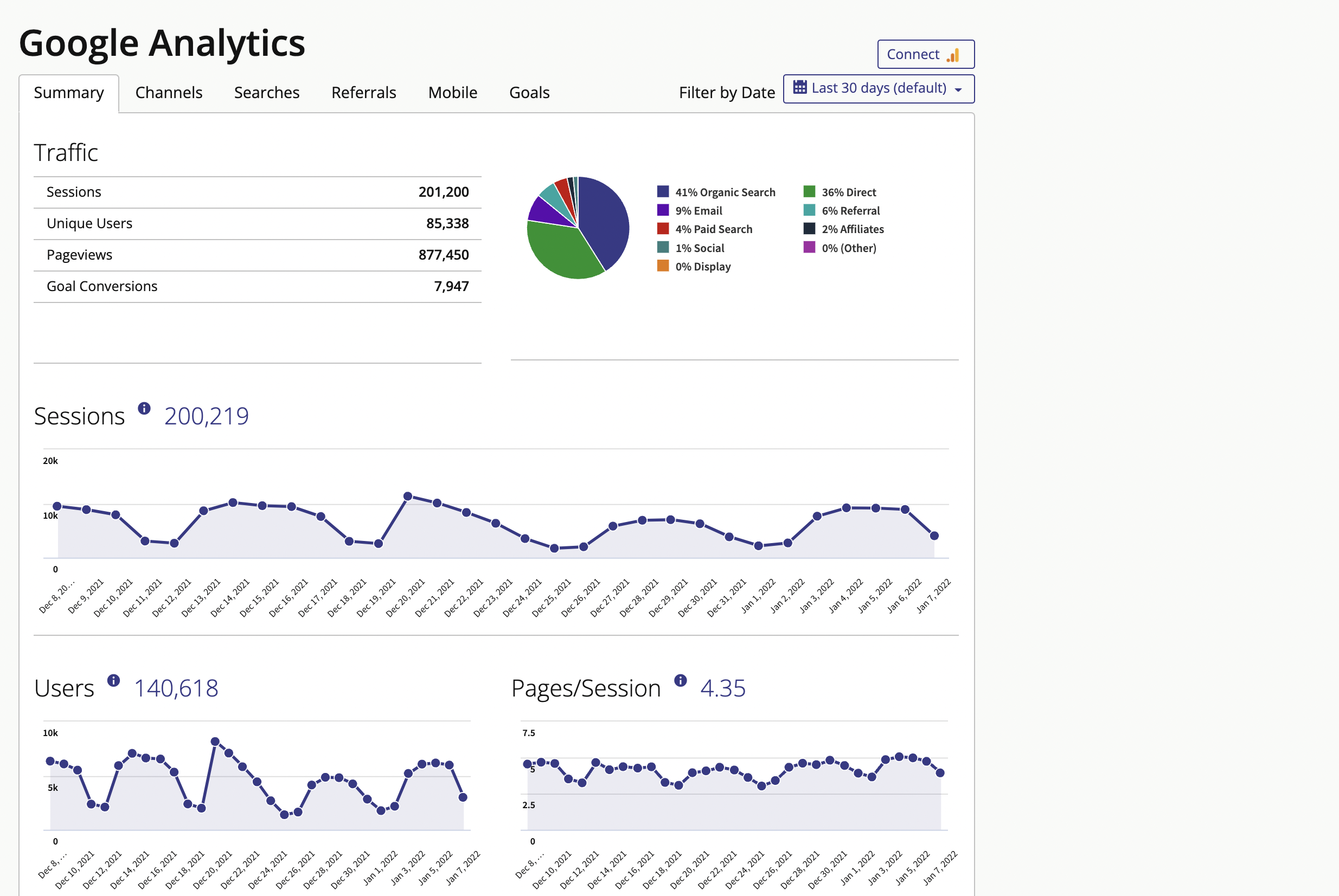
Task: Open the Referrals tab
Action: point(363,93)
